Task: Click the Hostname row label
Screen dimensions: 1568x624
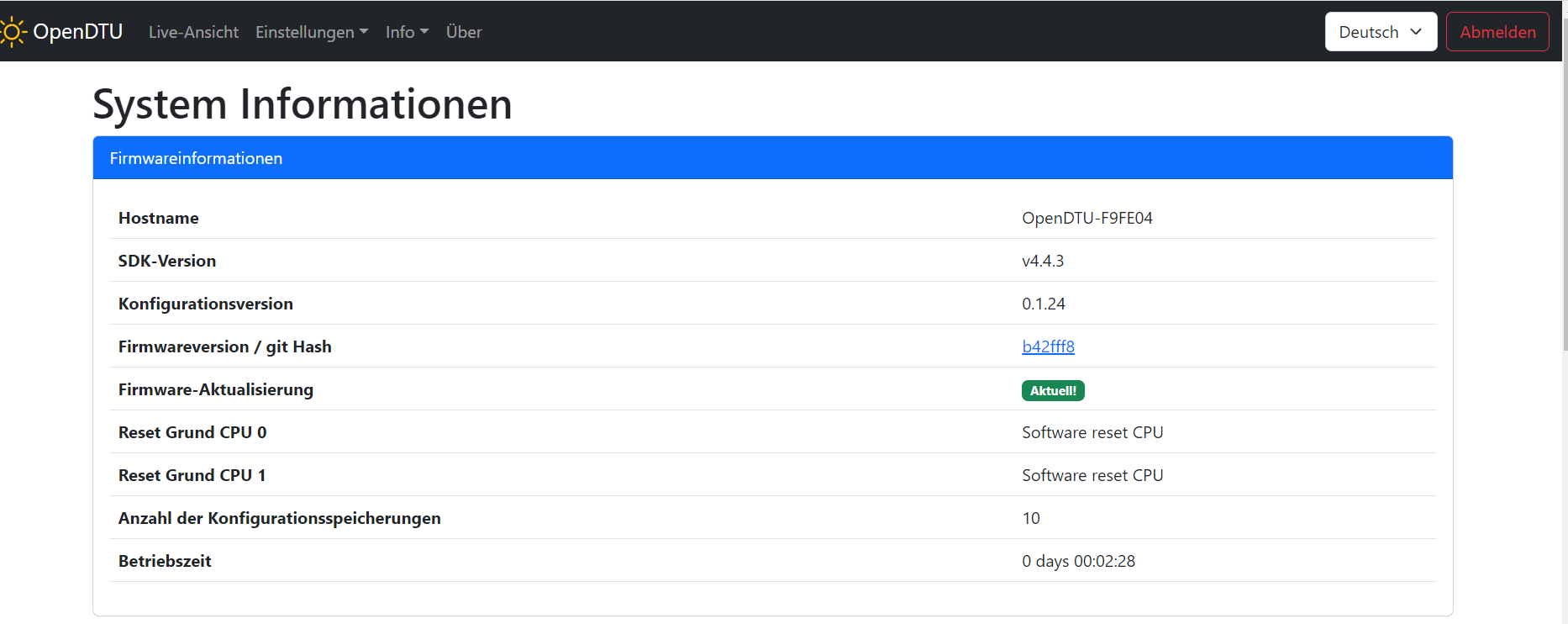Action: point(159,218)
